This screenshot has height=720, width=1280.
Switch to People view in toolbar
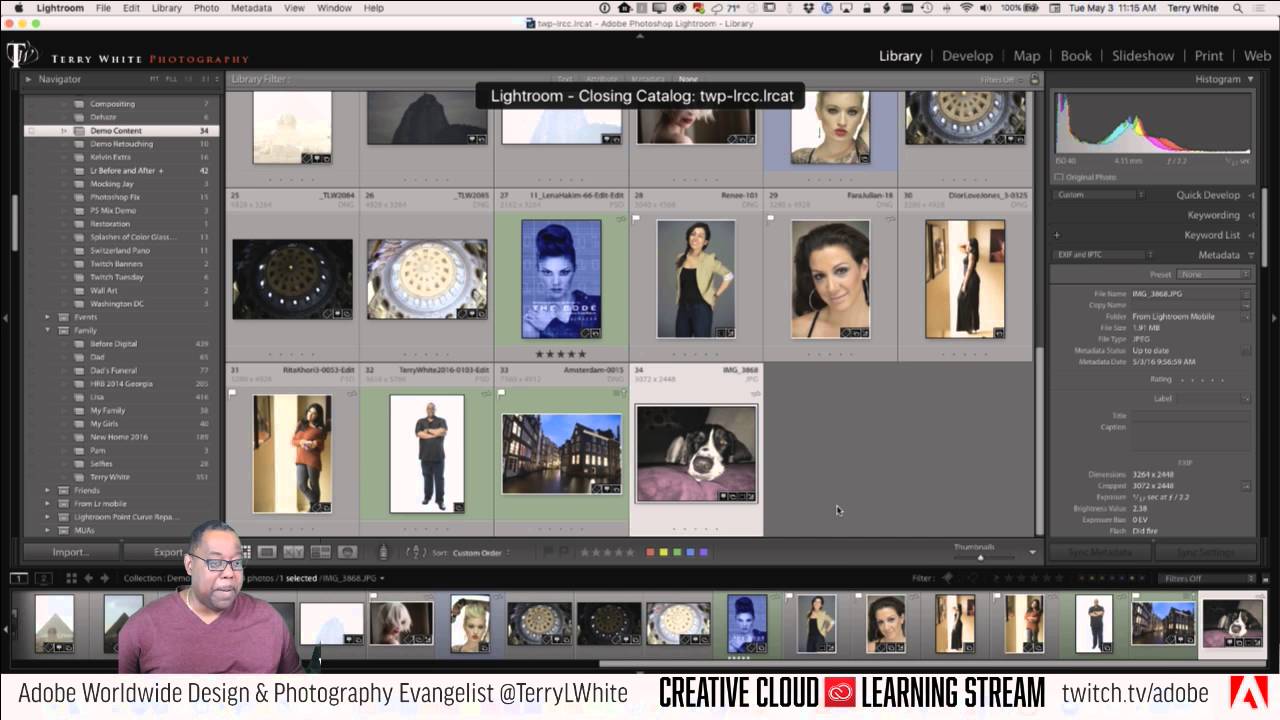(x=347, y=552)
